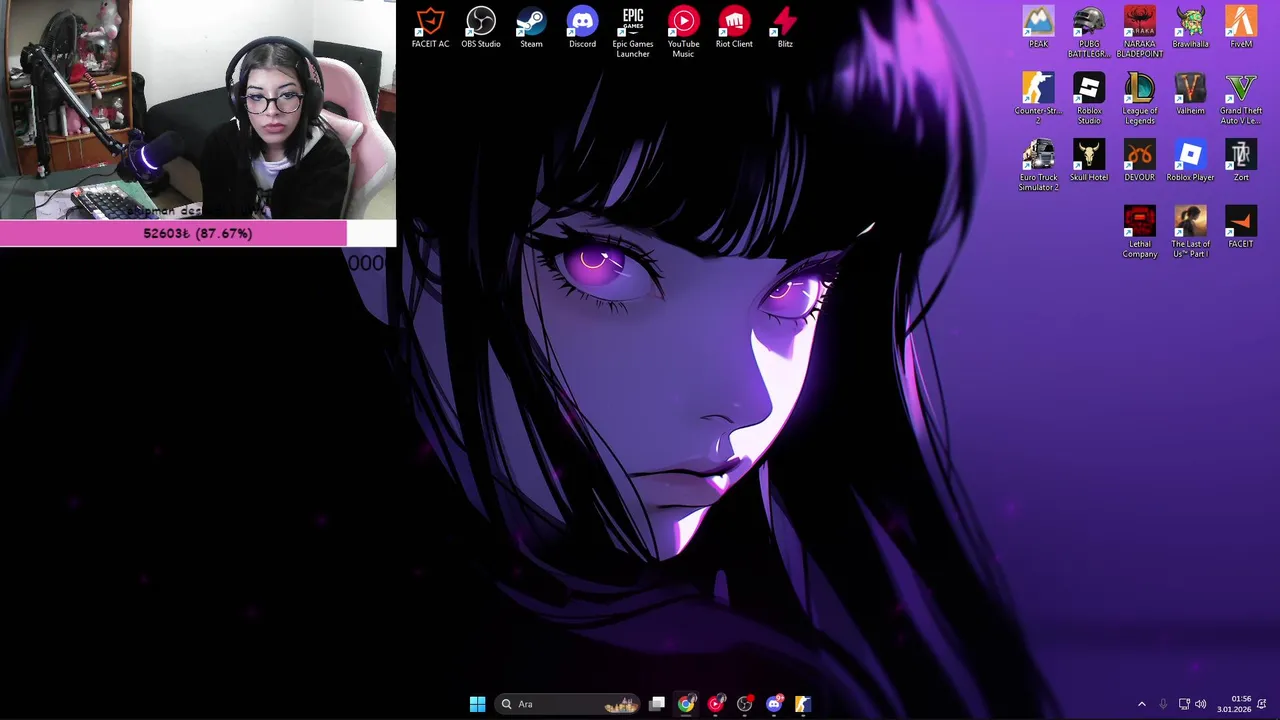Open the FACEIT AC desktop shortcut
Screen dimensions: 1280x720
[430, 27]
